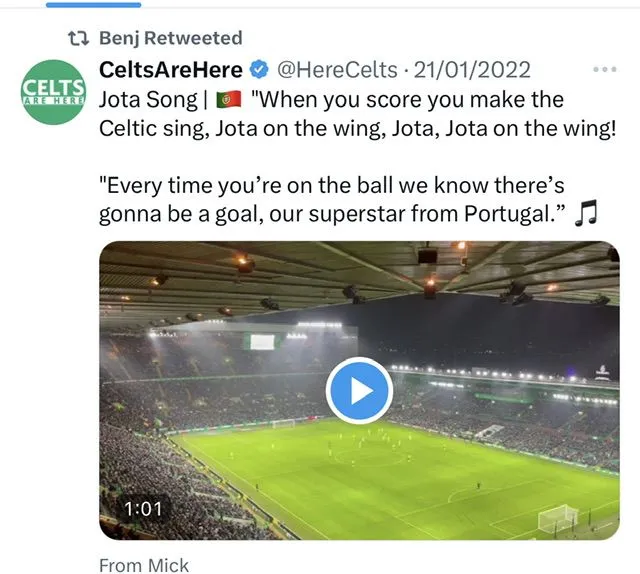
Task: Play the Jota Song video
Action: (358, 390)
